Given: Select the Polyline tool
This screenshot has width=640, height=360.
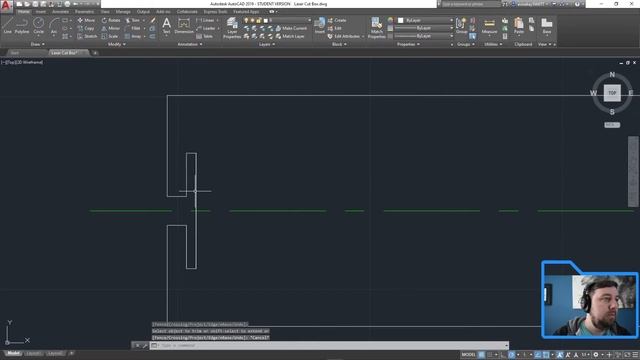Looking at the screenshot, I should (x=22, y=26).
